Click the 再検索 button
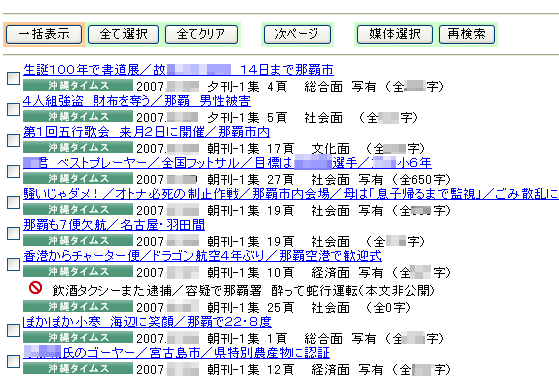 467,34
